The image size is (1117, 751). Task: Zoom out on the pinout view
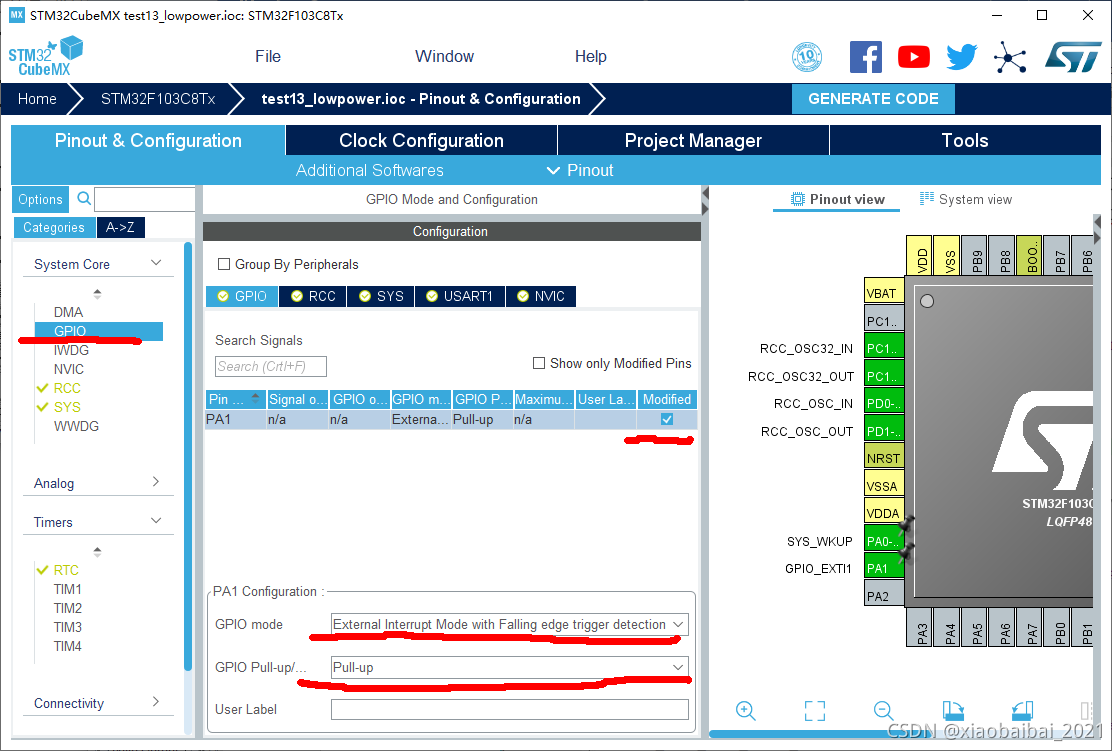883,710
